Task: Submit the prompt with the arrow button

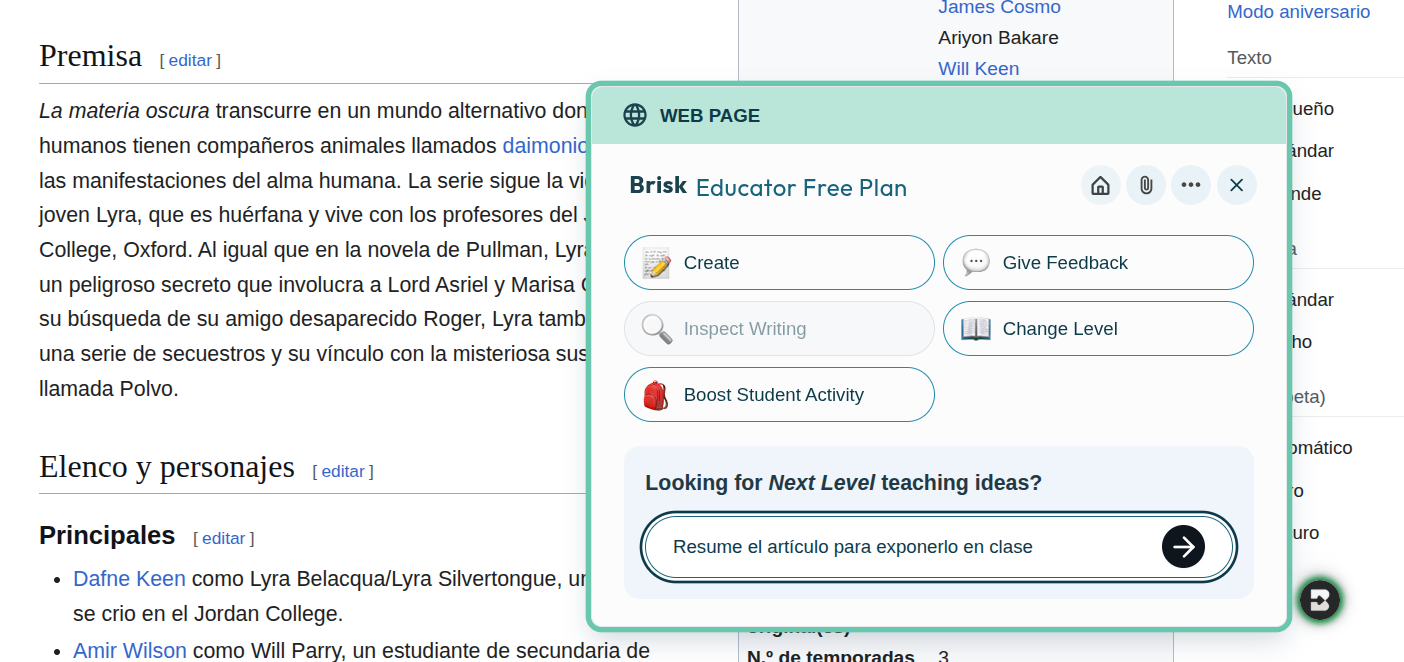Action: tap(1183, 547)
